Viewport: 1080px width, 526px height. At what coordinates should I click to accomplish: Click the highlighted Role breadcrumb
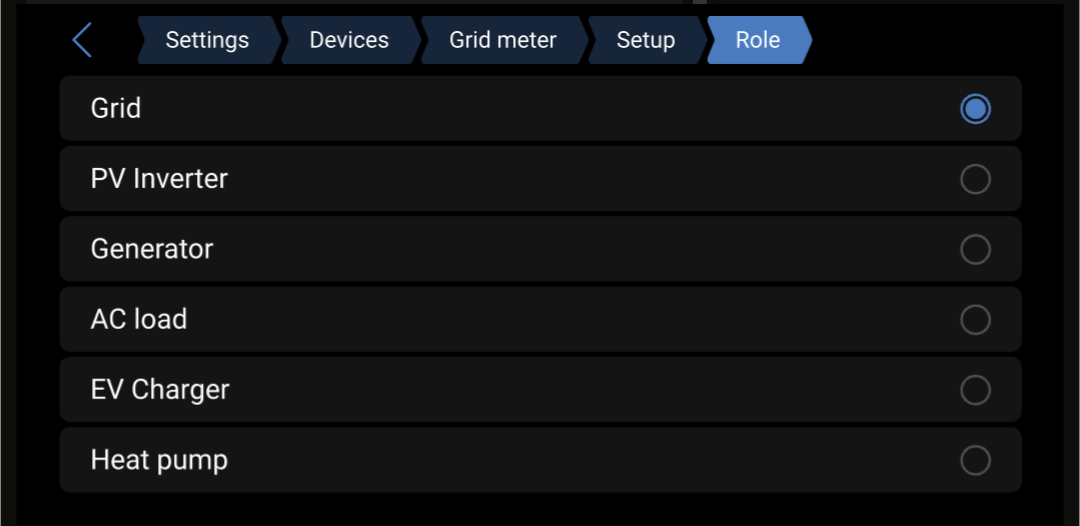tap(758, 40)
